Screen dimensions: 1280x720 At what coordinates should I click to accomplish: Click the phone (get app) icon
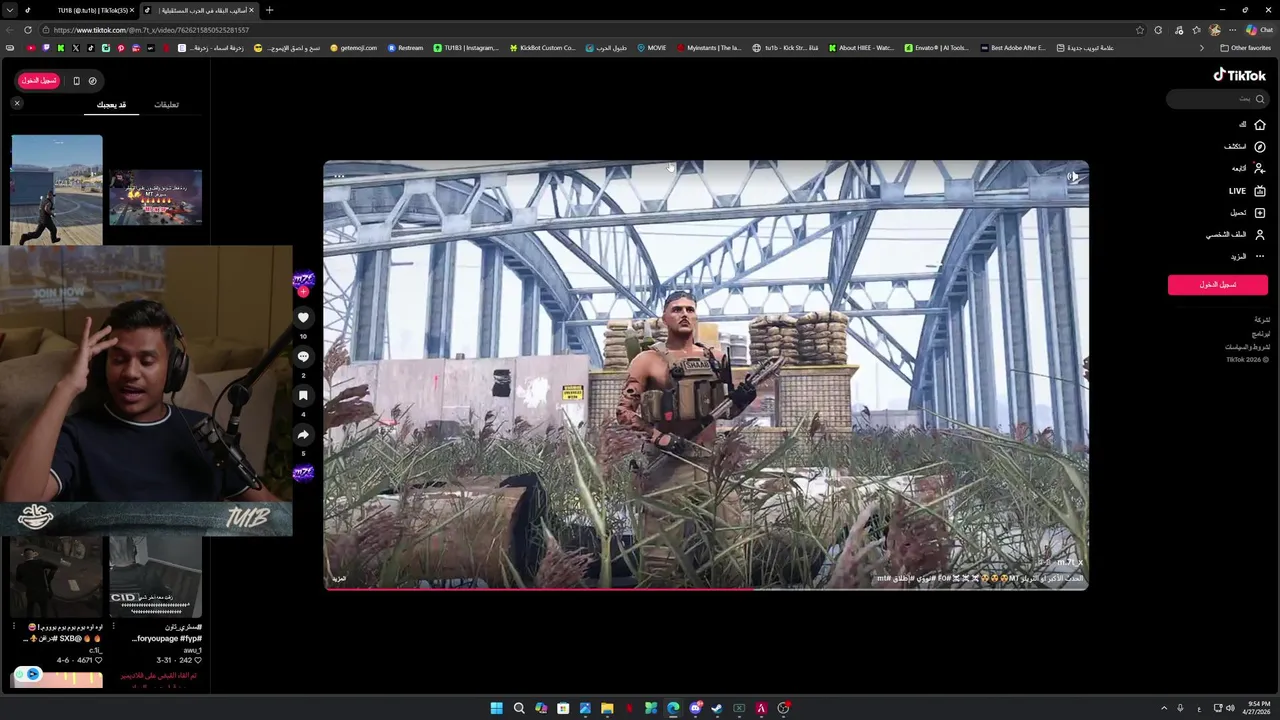tap(76, 81)
